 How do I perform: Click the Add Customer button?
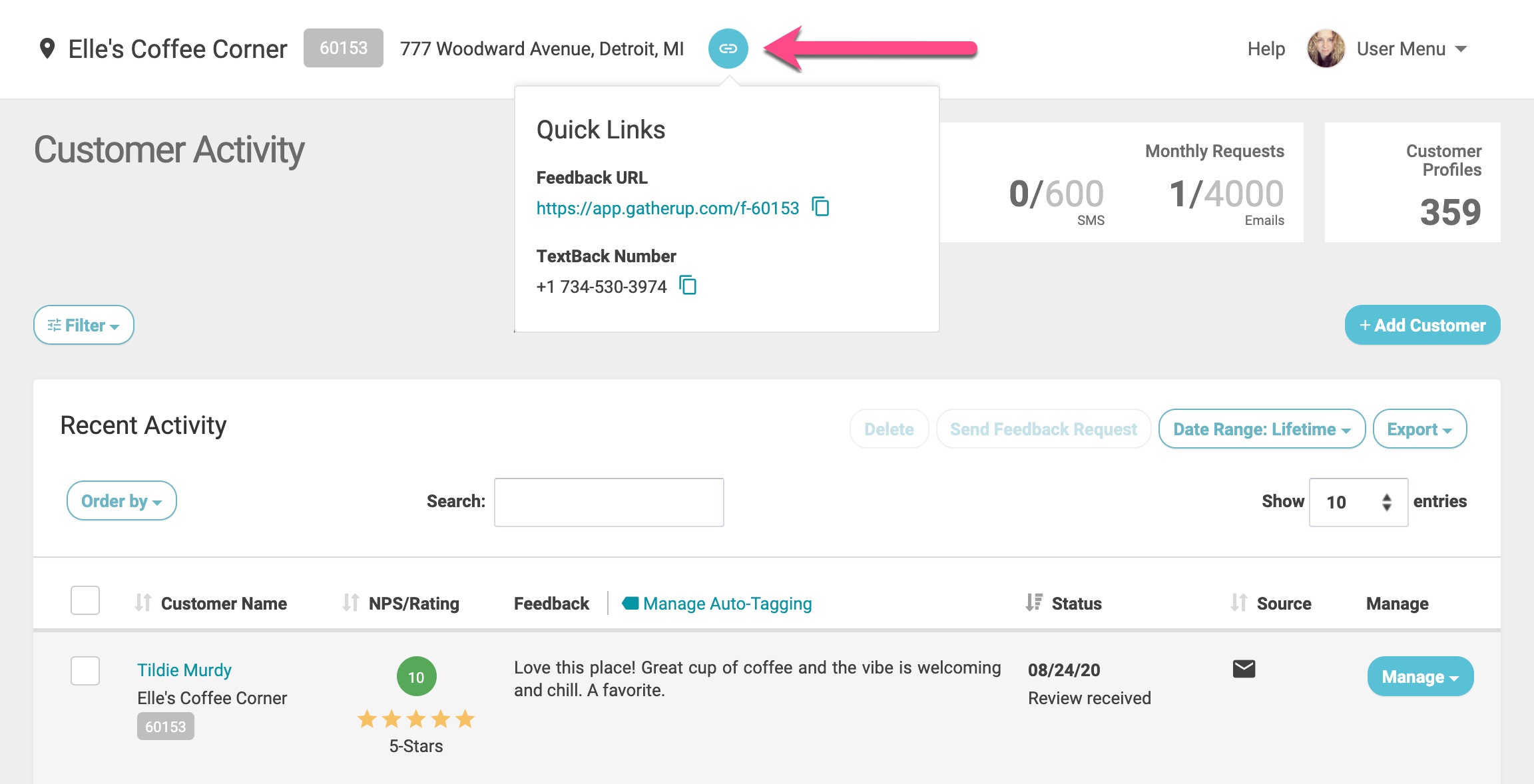[x=1422, y=325]
